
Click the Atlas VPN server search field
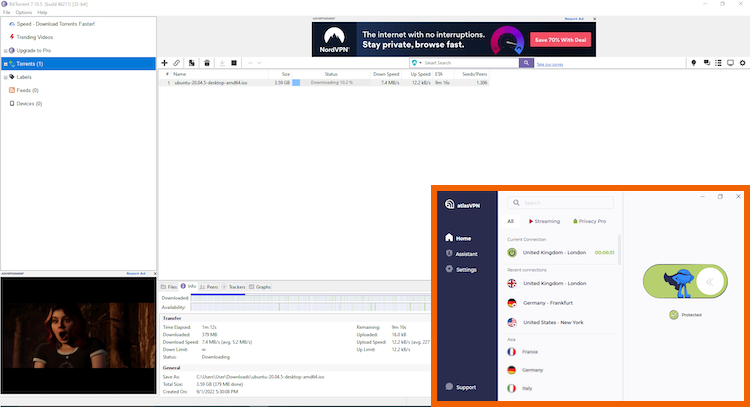(x=560, y=202)
